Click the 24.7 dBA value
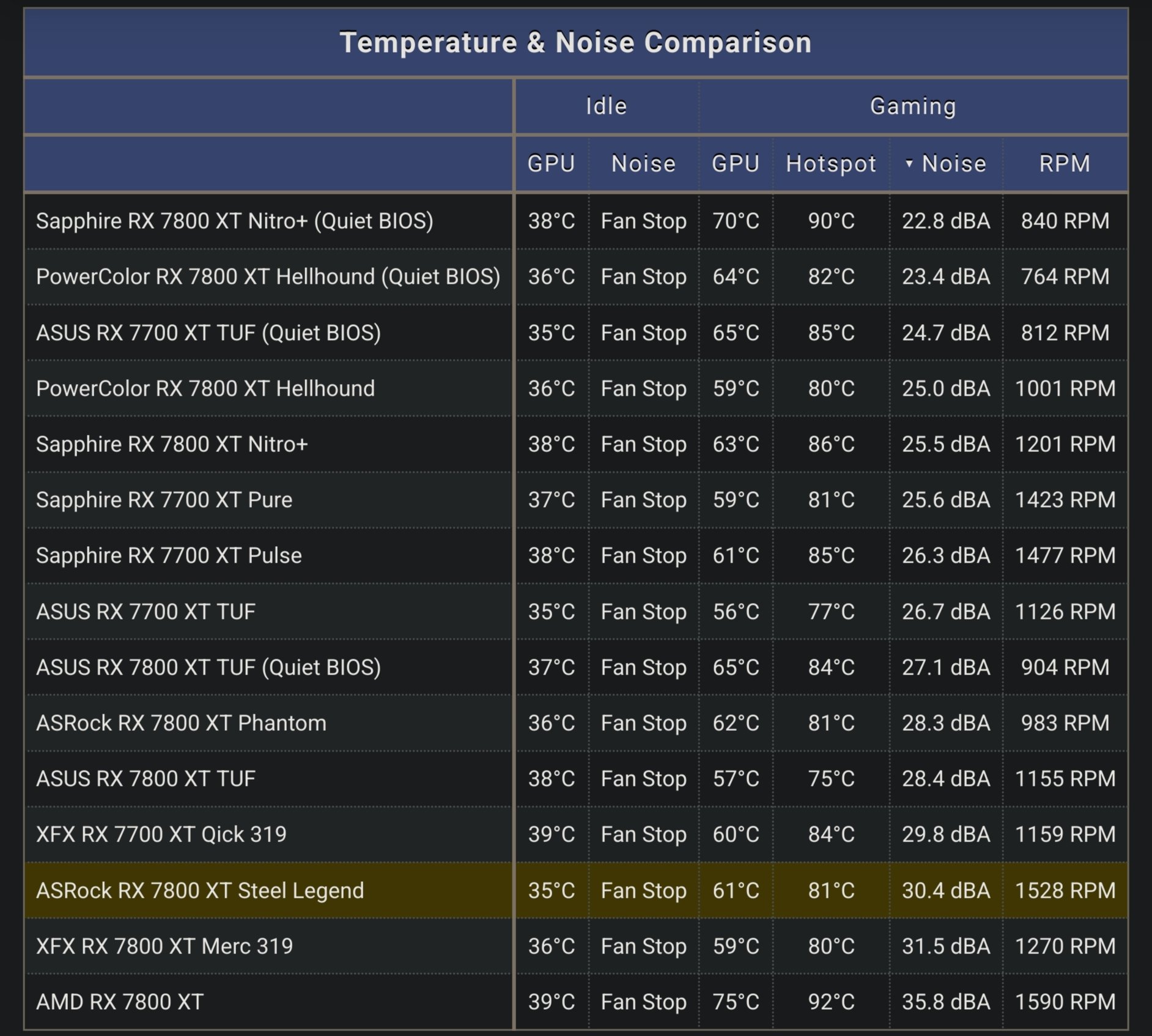 point(946,333)
